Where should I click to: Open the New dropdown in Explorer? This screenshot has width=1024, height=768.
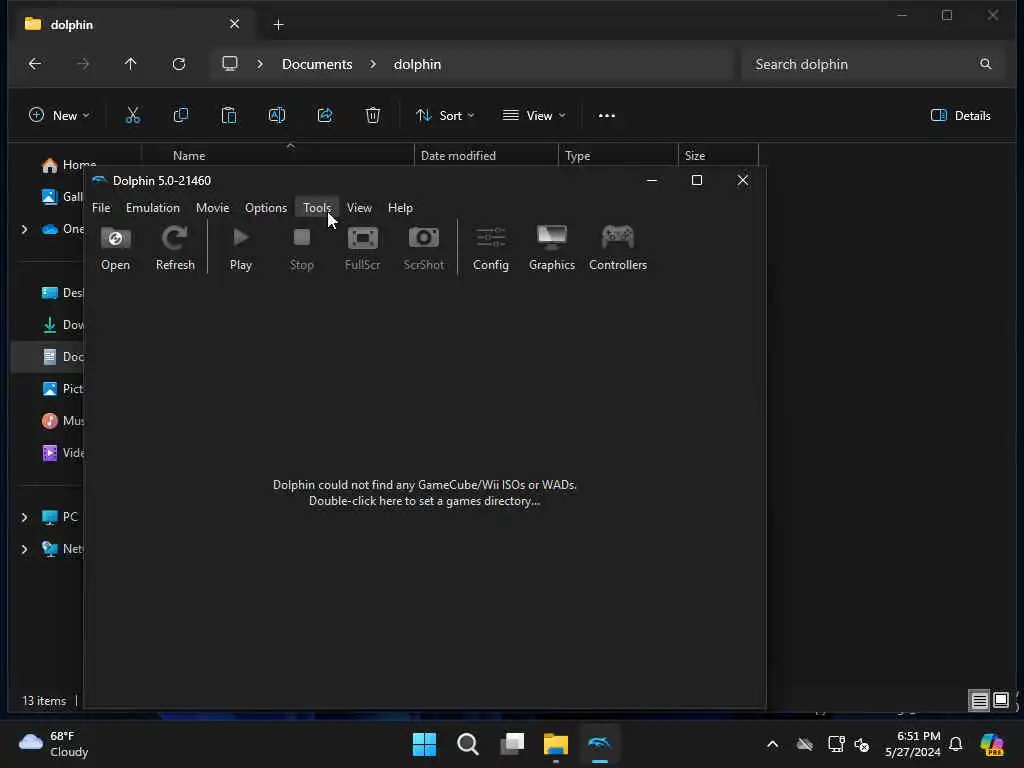point(59,116)
